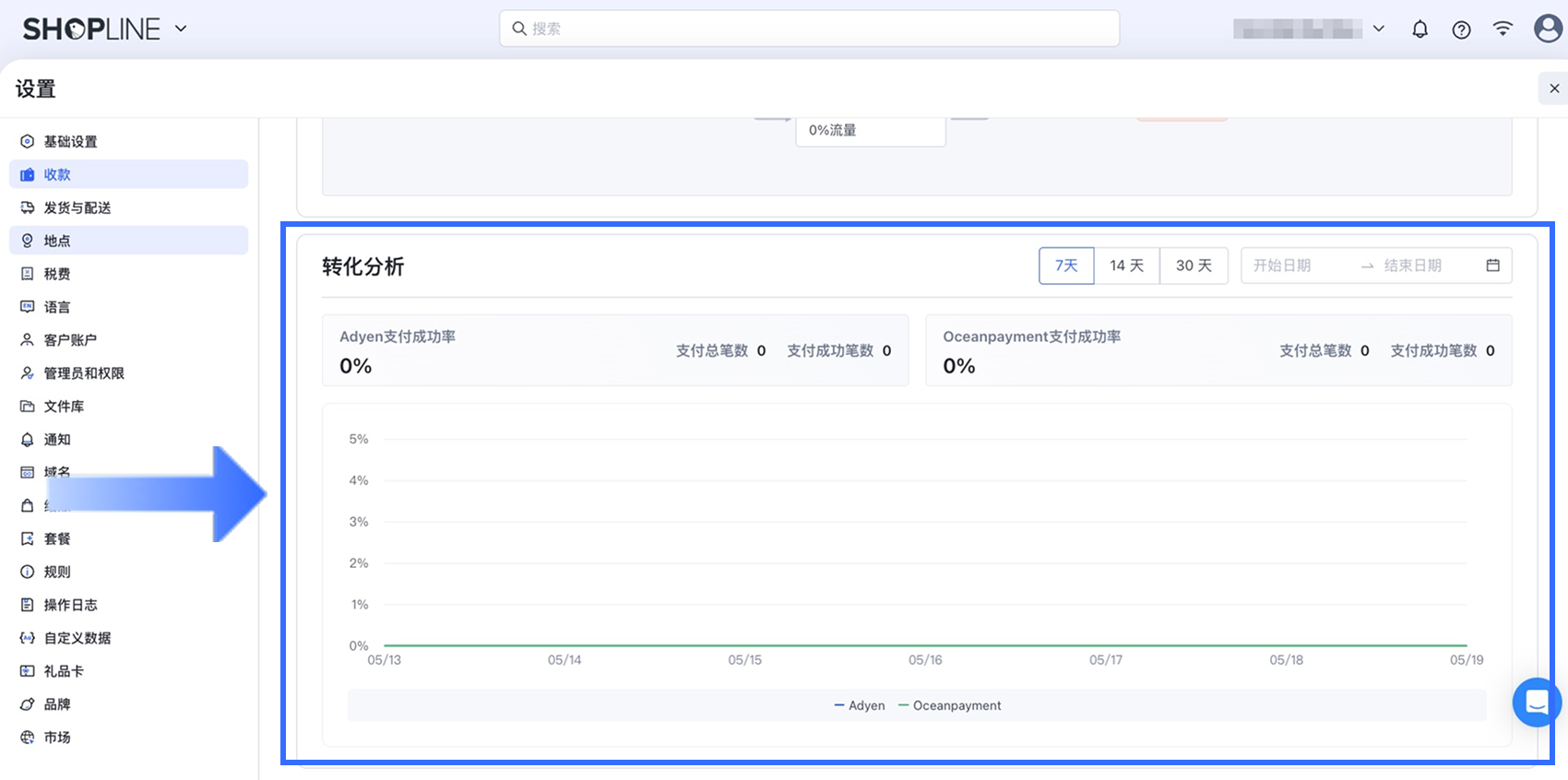Open 税费 settings
Screen dimensions: 1568x780
(x=128, y=274)
